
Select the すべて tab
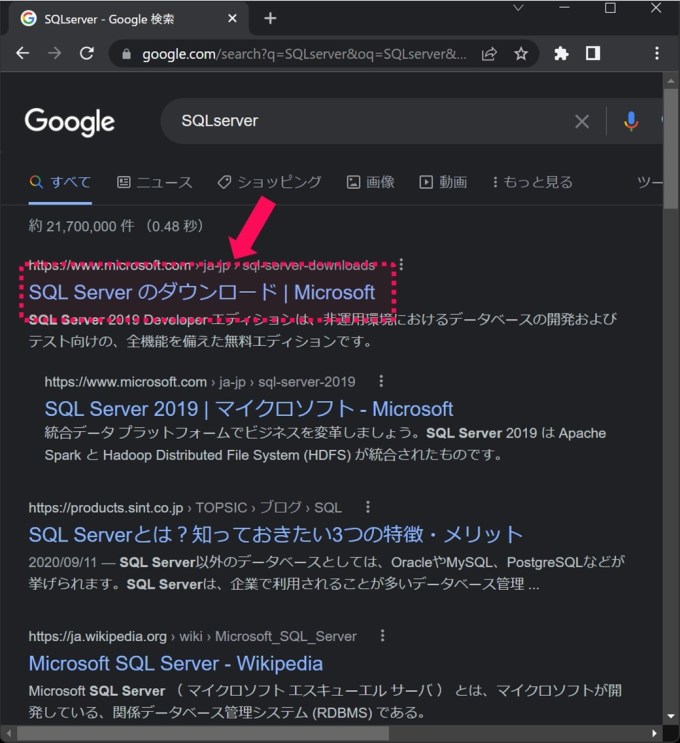(60, 182)
